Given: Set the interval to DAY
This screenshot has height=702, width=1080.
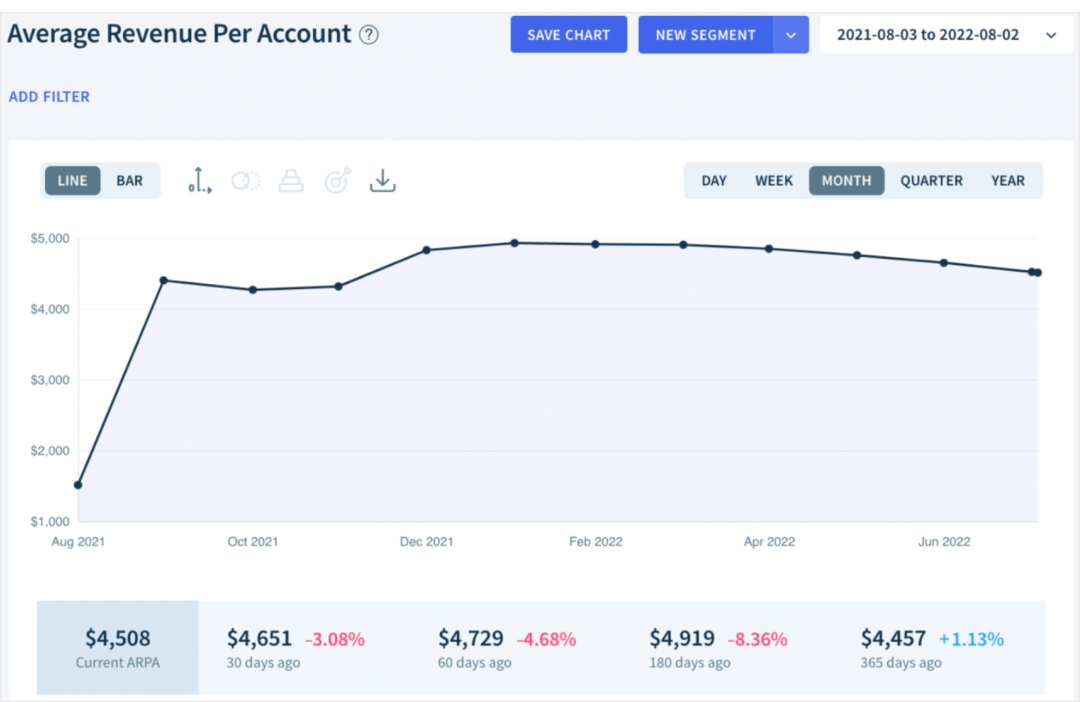Looking at the screenshot, I should tap(714, 180).
